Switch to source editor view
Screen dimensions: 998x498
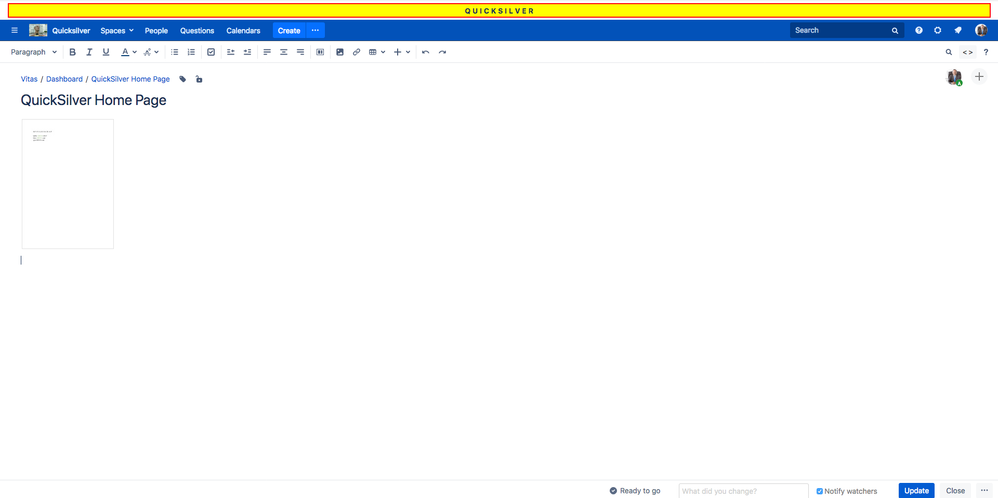967,52
